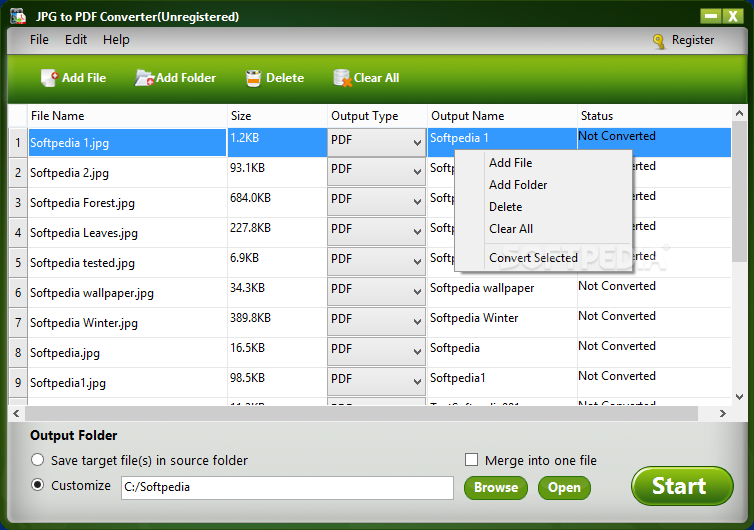Select file Softpedia.jpg
The width and height of the screenshot is (754, 530).
tap(65, 353)
